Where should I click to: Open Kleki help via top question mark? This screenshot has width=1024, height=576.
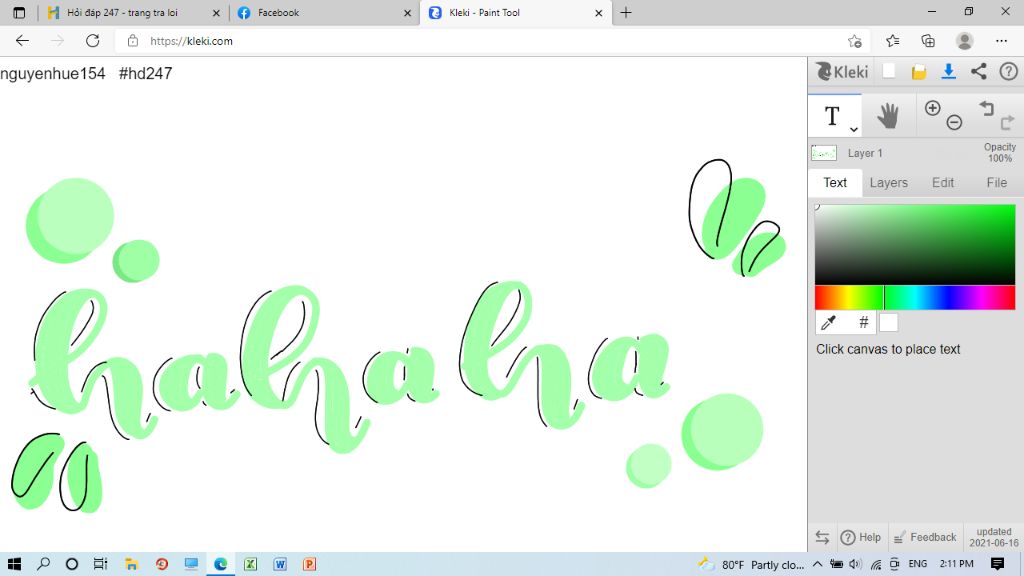[1008, 71]
